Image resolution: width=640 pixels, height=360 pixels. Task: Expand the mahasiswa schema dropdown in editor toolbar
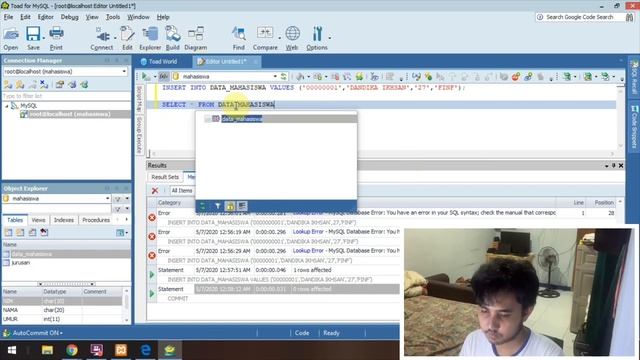pyautogui.click(x=275, y=76)
